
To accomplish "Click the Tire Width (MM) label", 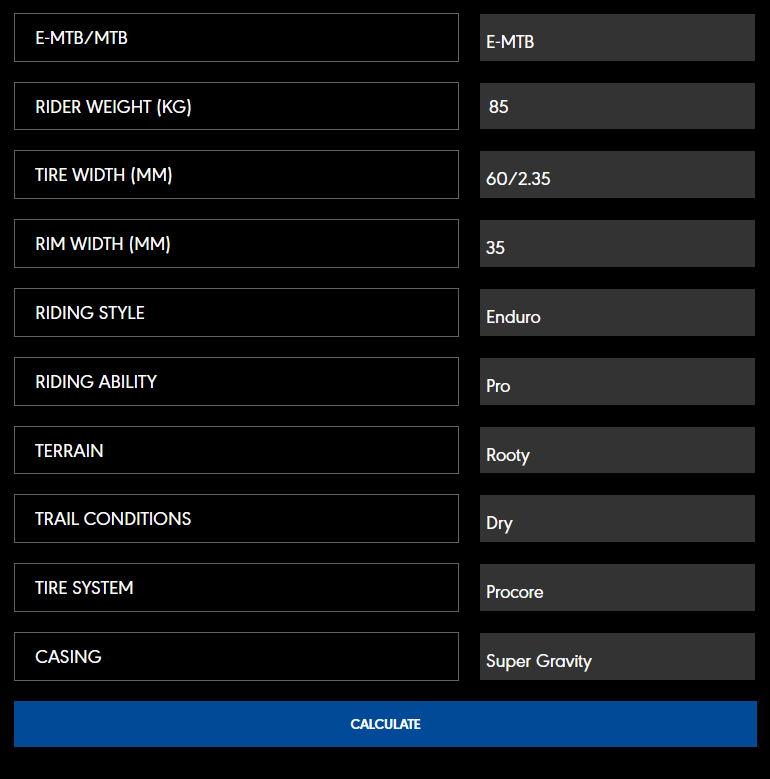I will click(236, 175).
